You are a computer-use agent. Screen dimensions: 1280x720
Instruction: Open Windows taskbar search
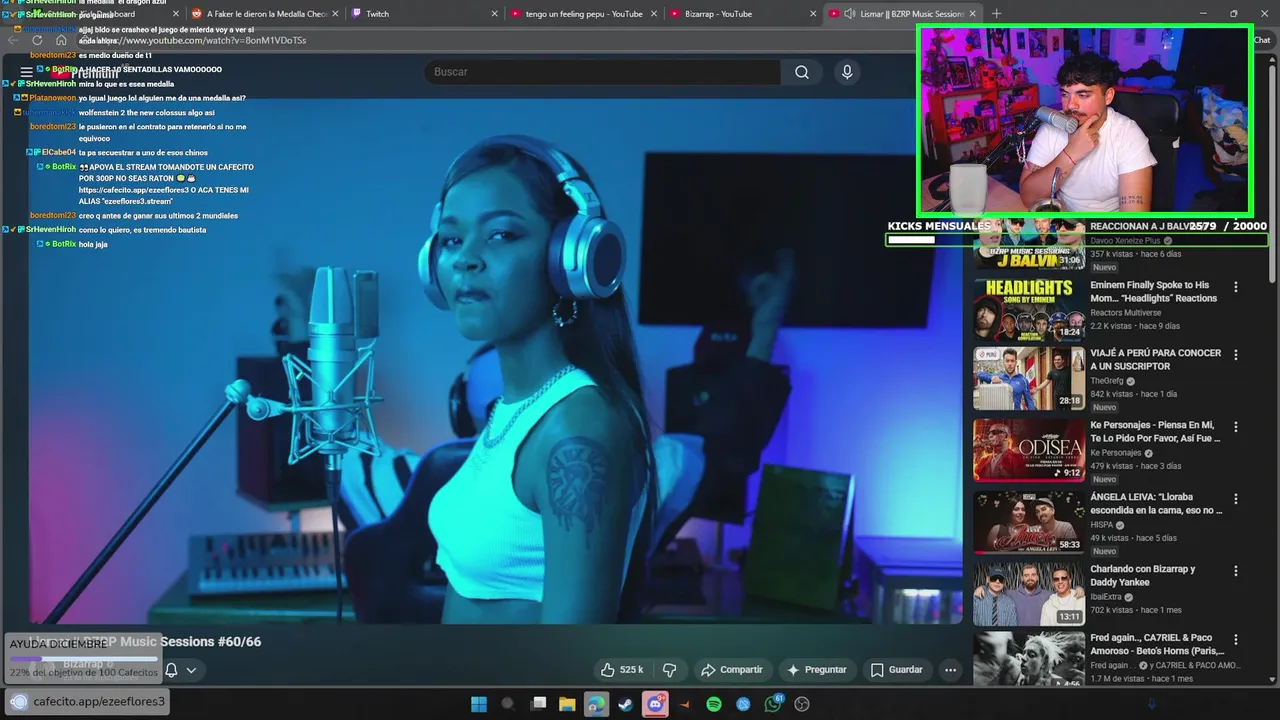tap(507, 704)
